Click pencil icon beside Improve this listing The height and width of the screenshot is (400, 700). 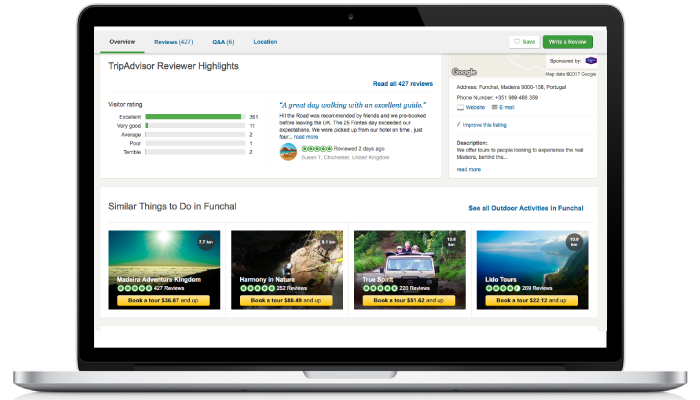[458, 125]
